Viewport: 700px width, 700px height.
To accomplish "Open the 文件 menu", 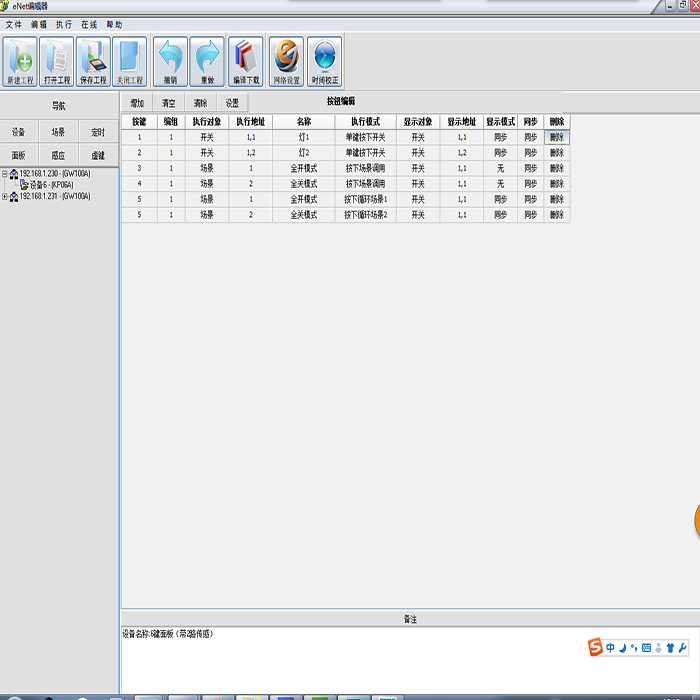I will click(x=13, y=25).
